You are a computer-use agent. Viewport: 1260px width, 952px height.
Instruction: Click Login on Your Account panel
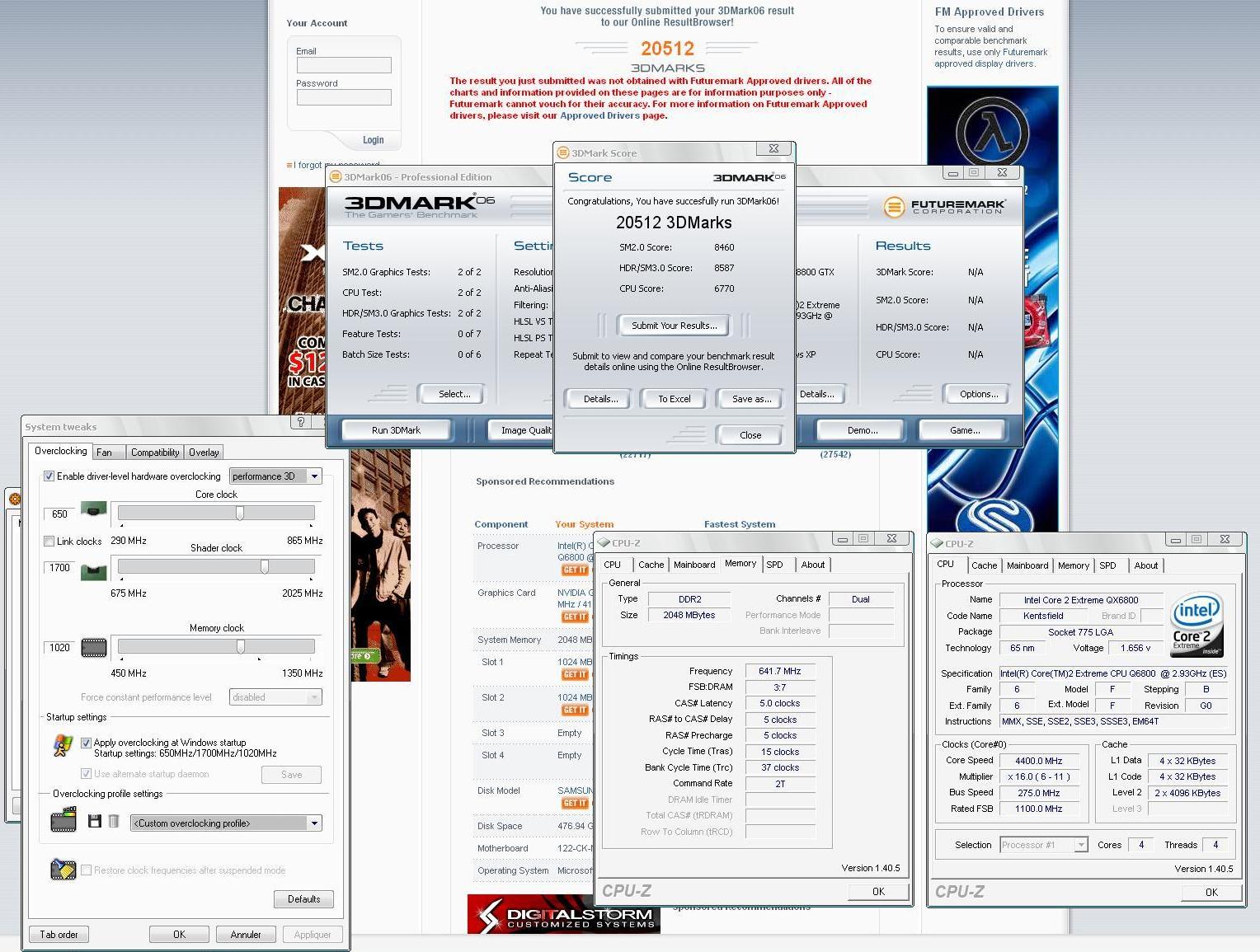point(373,140)
